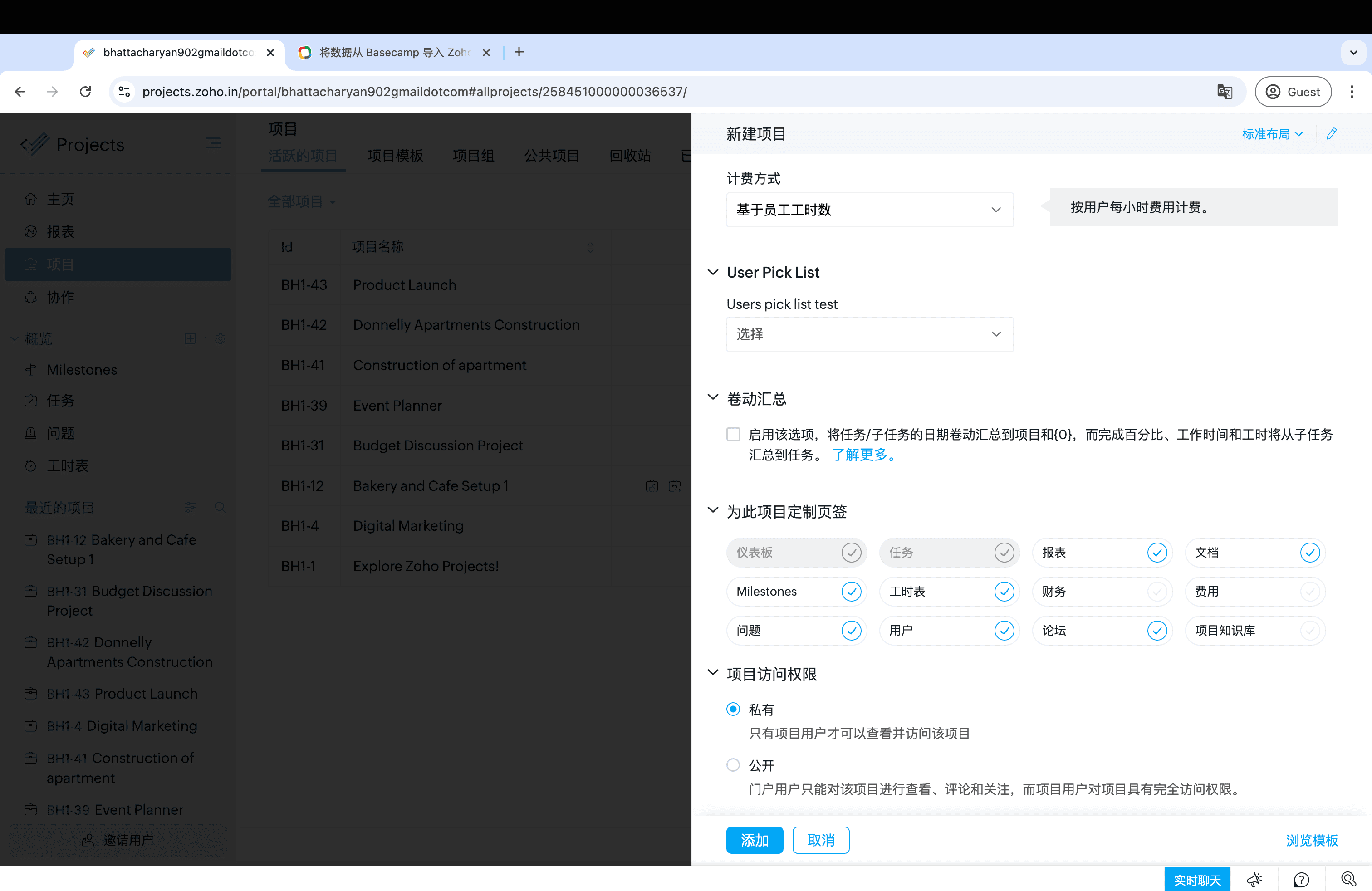Click the 浏览模板 link
The width and height of the screenshot is (1372, 891).
[x=1312, y=840]
